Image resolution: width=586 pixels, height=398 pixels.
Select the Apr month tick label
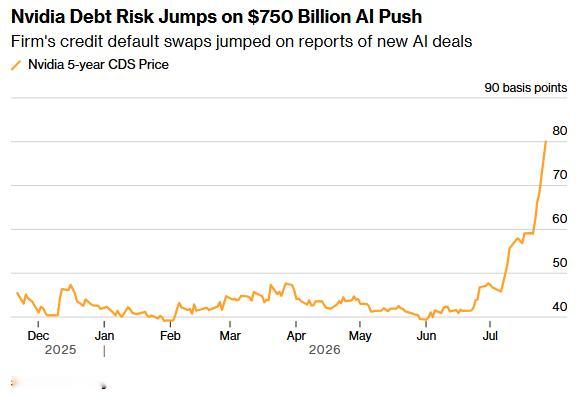[x=296, y=336]
